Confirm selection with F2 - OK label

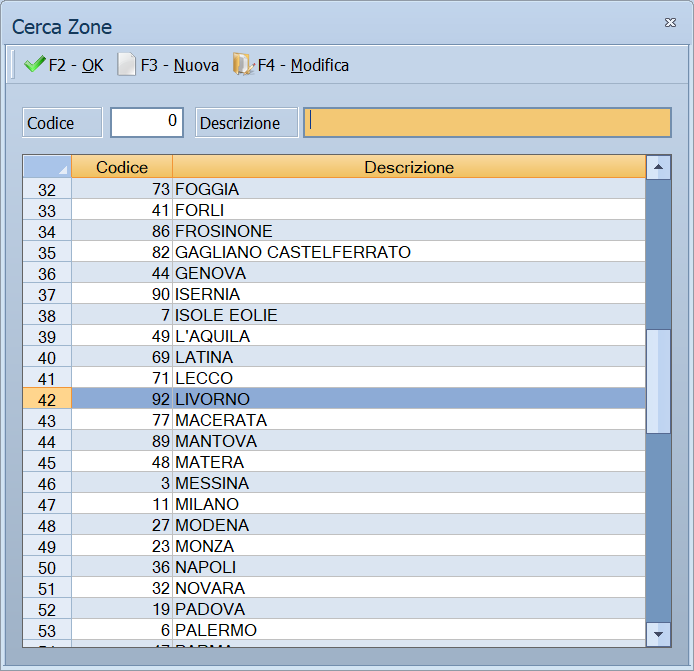point(76,66)
